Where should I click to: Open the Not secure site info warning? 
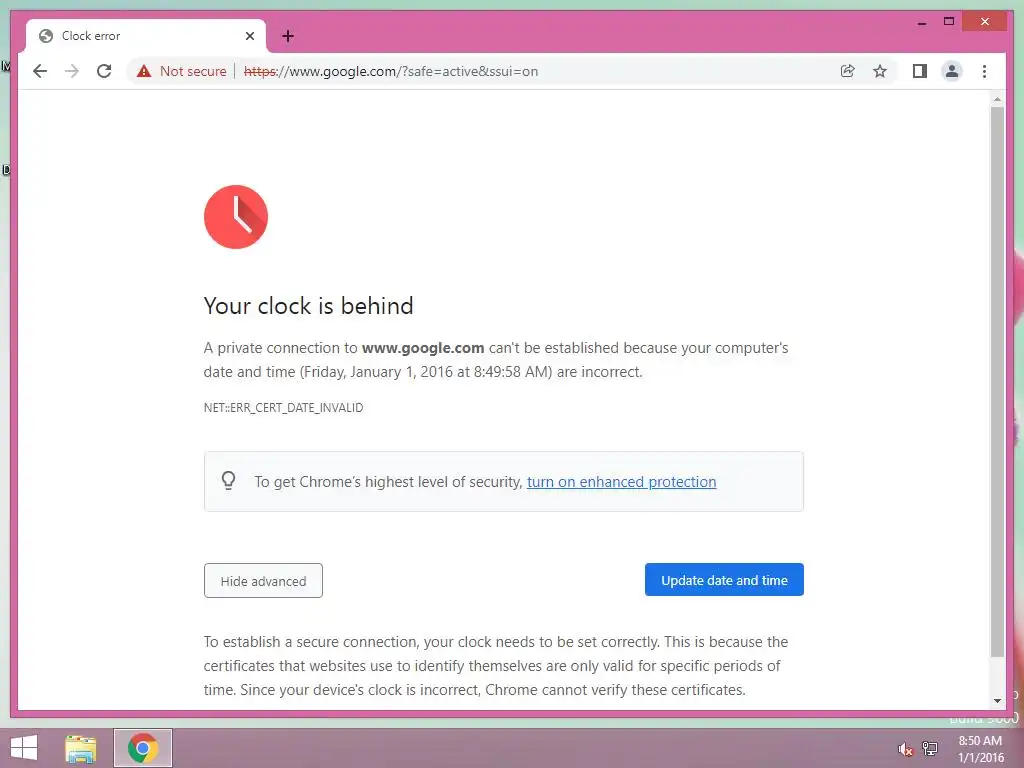coord(182,71)
